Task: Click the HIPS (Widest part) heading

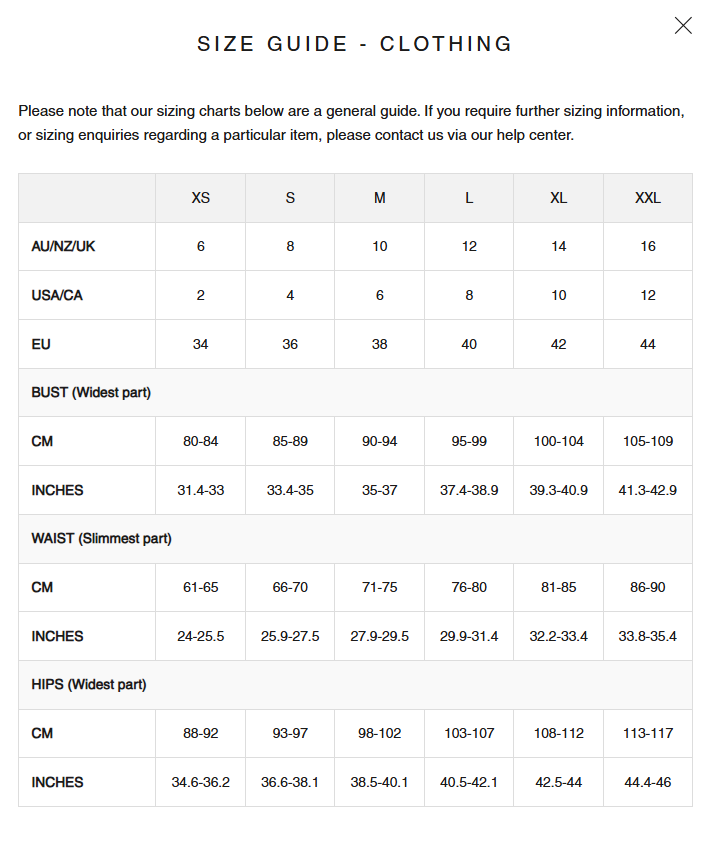Action: [x=89, y=685]
